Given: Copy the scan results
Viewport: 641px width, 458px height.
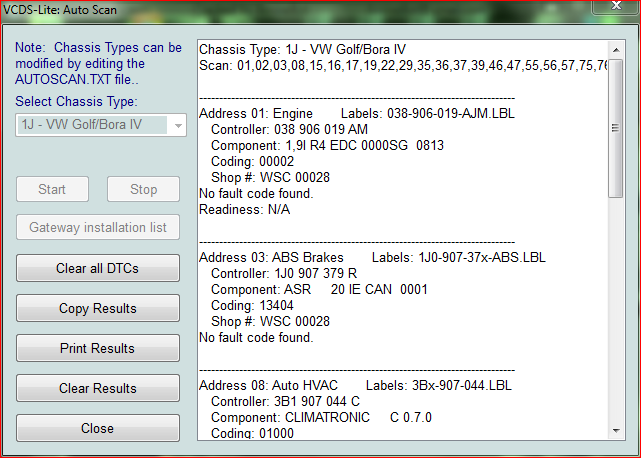Looking at the screenshot, I should [x=98, y=308].
